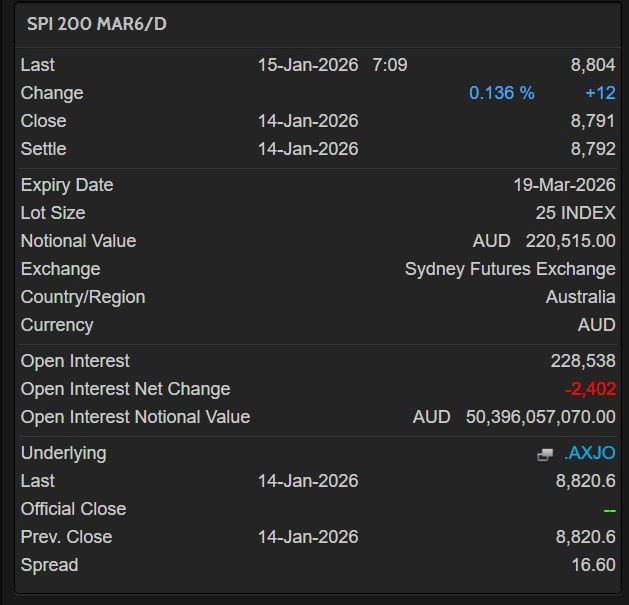The image size is (629, 605).
Task: Click the +12 change value
Action: [x=600, y=93]
